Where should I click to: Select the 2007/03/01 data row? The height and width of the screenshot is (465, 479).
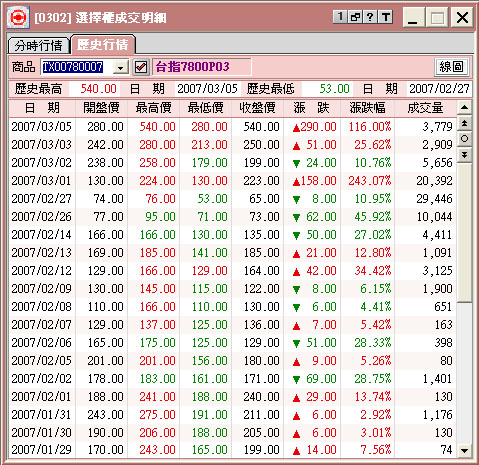(x=232, y=181)
